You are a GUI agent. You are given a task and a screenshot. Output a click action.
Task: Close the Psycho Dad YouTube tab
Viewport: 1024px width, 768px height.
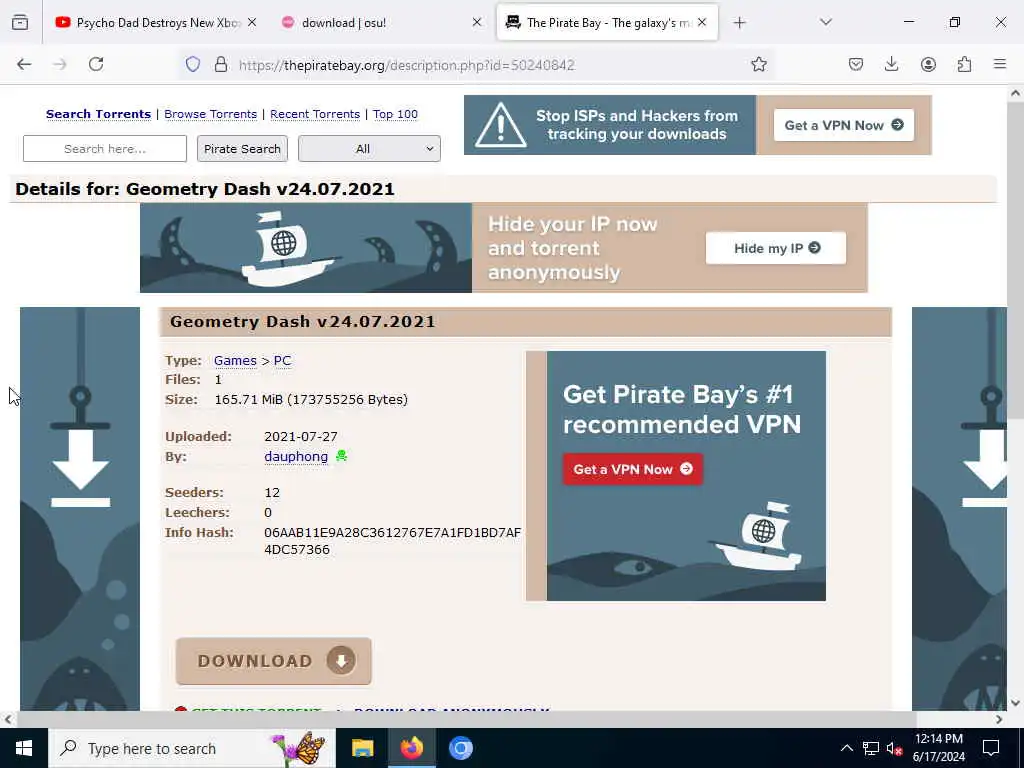point(252,22)
